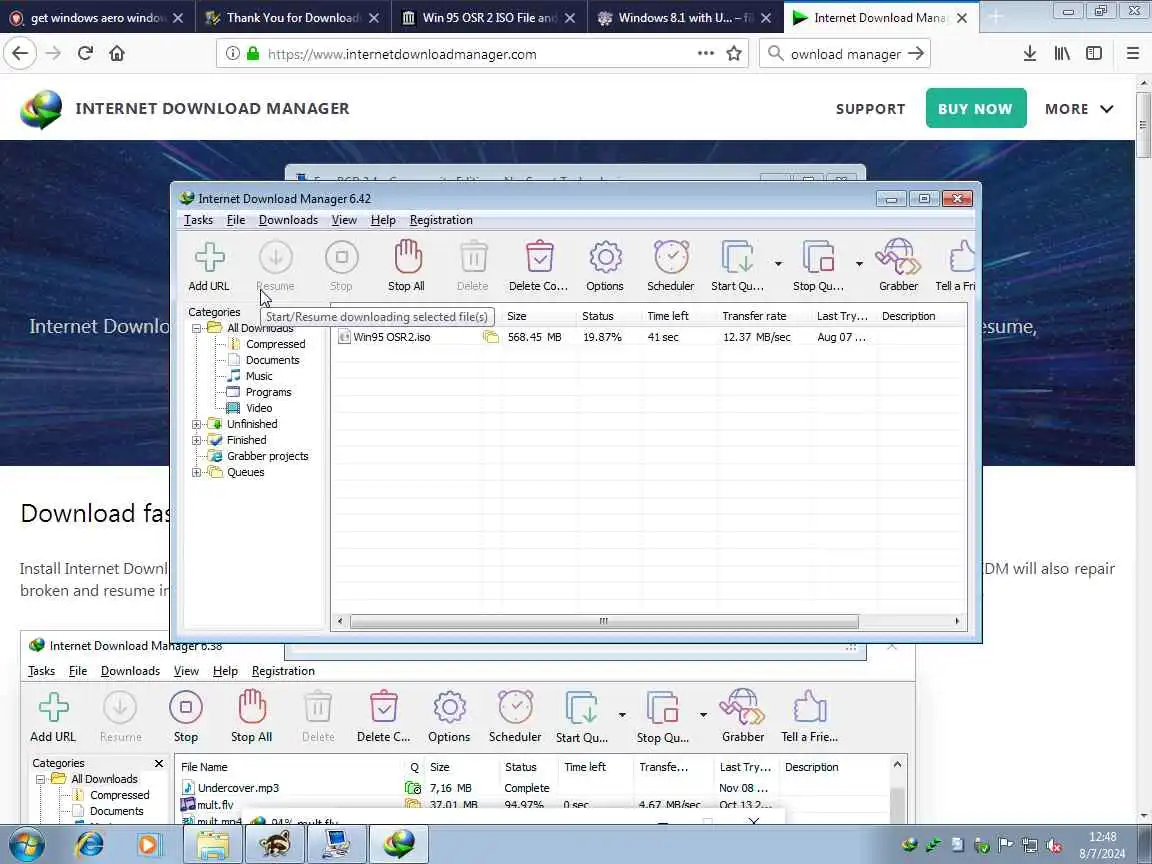This screenshot has width=1152, height=864.
Task: Open Windows Start button
Action: coord(26,844)
